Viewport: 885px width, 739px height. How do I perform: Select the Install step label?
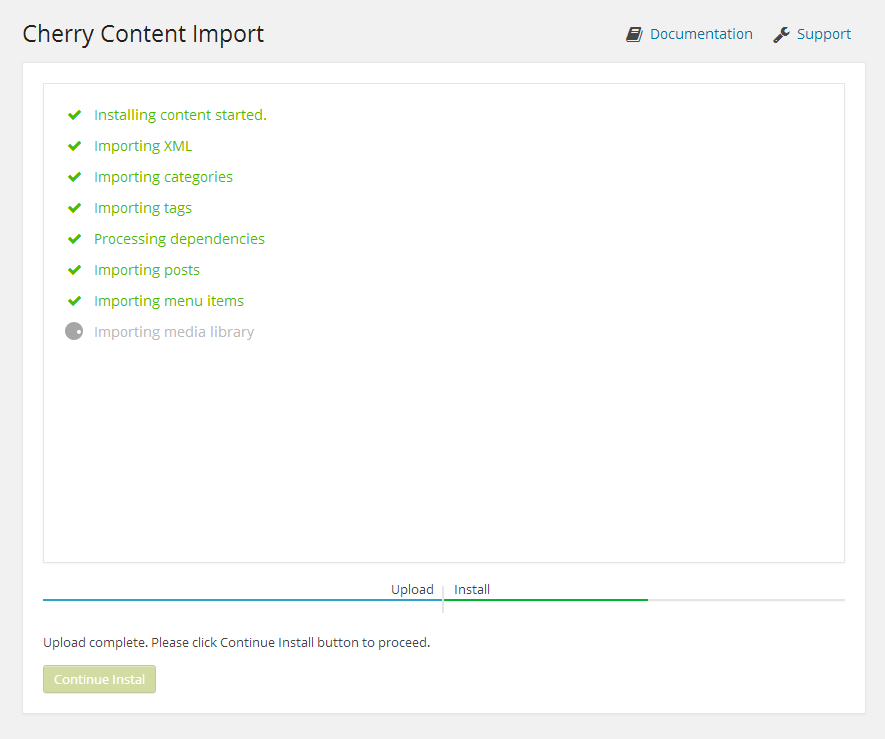pos(472,589)
